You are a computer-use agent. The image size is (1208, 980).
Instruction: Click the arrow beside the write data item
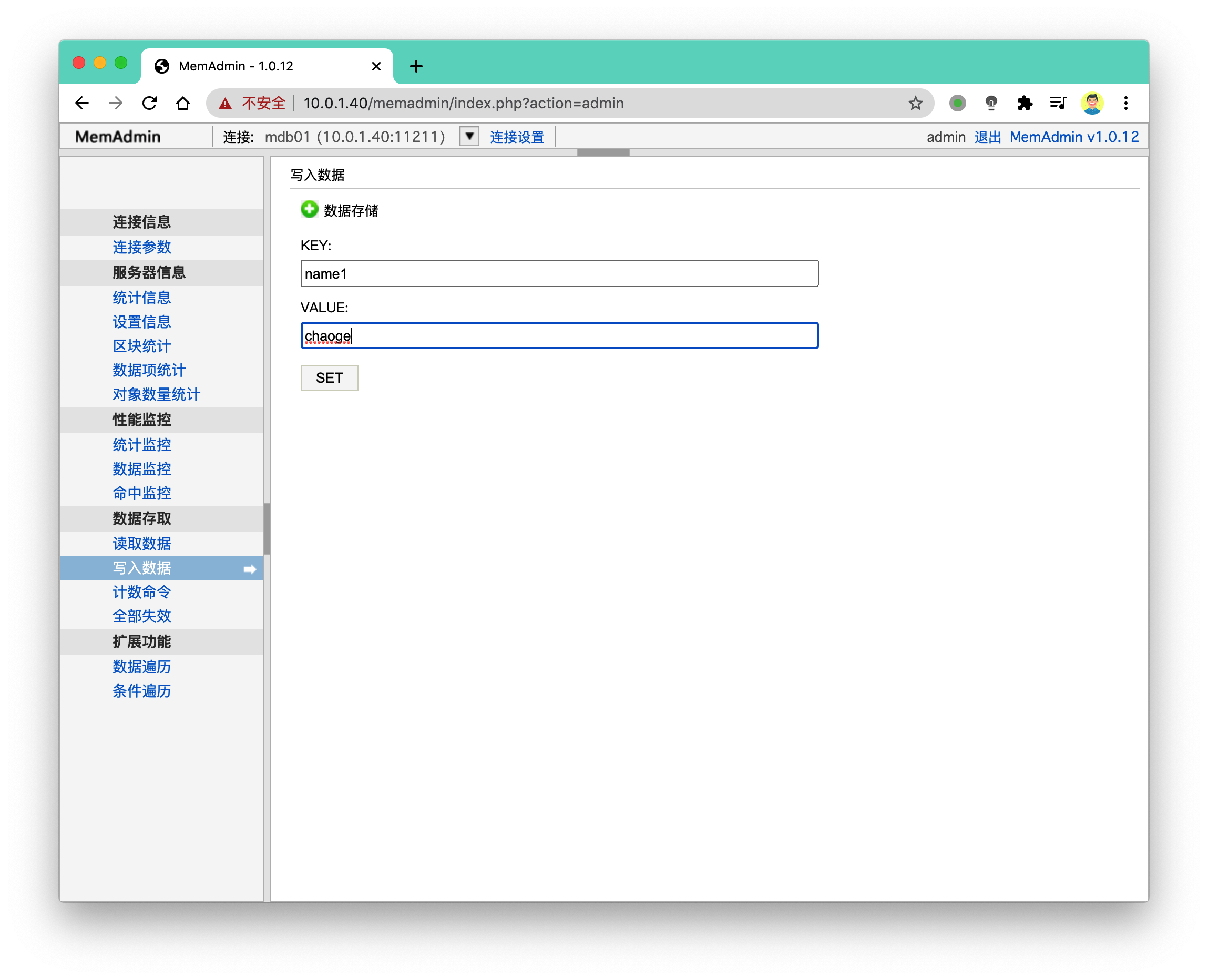[x=250, y=569]
